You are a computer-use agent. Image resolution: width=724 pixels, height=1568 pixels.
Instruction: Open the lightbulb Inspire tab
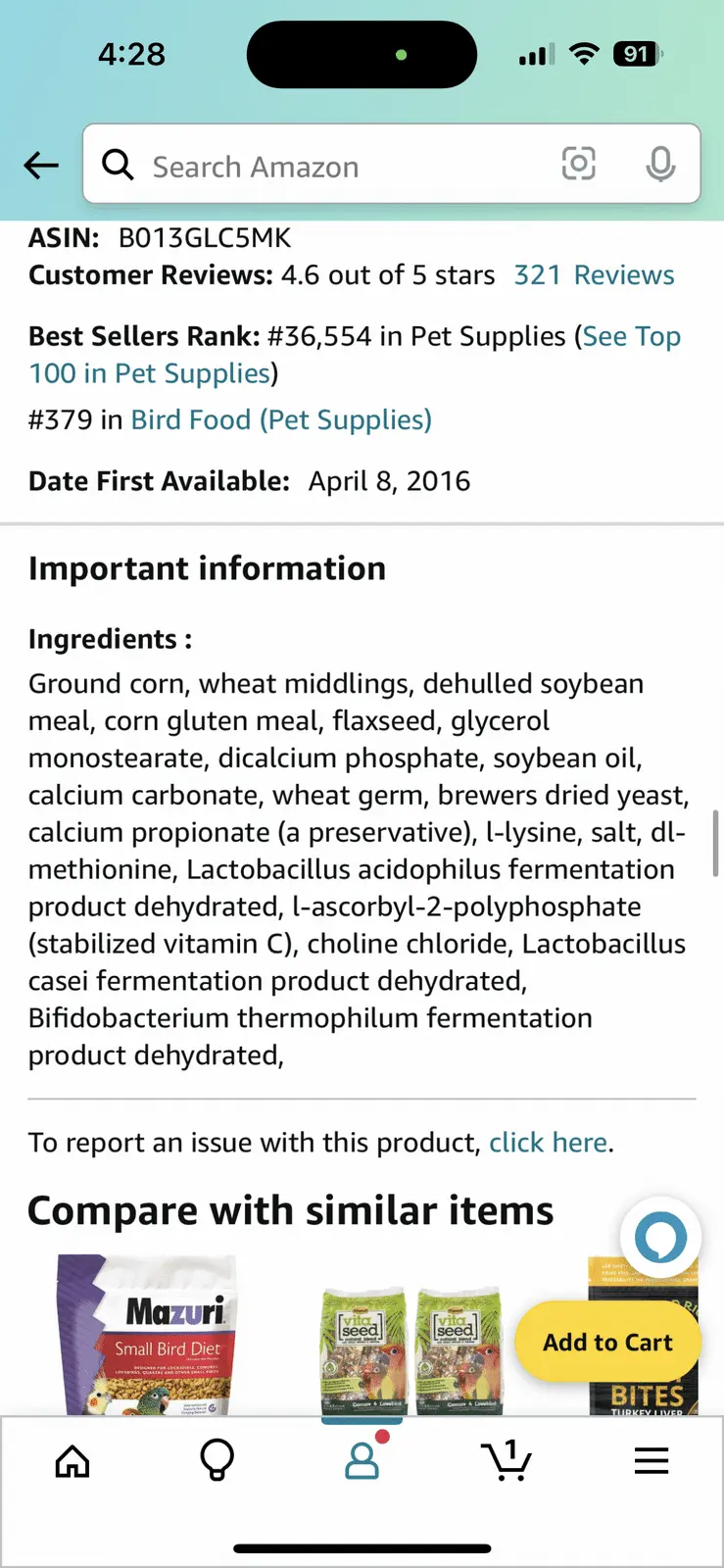217,1461
